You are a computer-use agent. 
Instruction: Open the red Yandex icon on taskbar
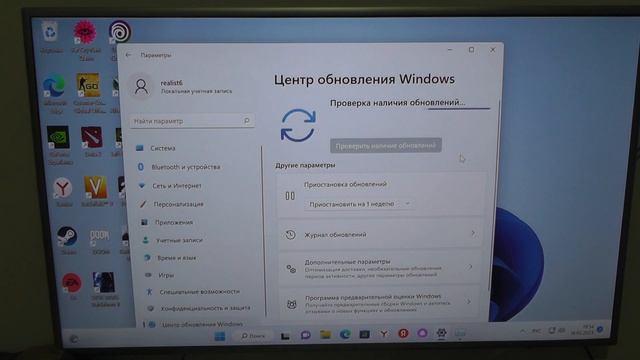coord(403,333)
